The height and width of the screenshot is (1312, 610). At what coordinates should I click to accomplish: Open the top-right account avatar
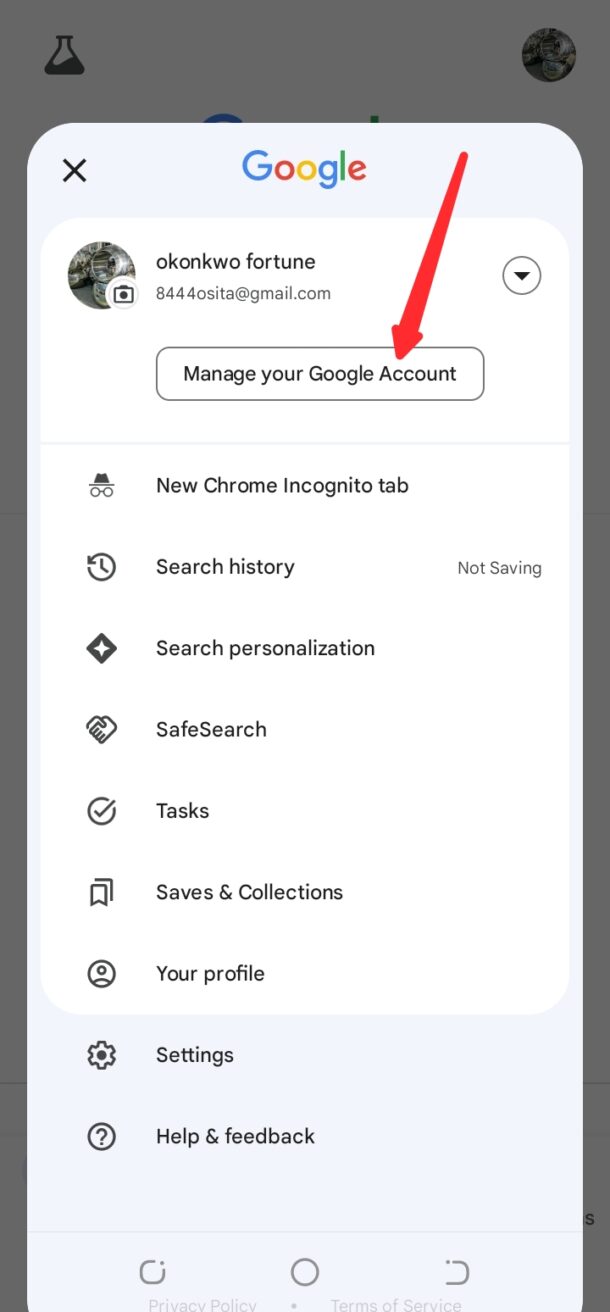coord(549,56)
